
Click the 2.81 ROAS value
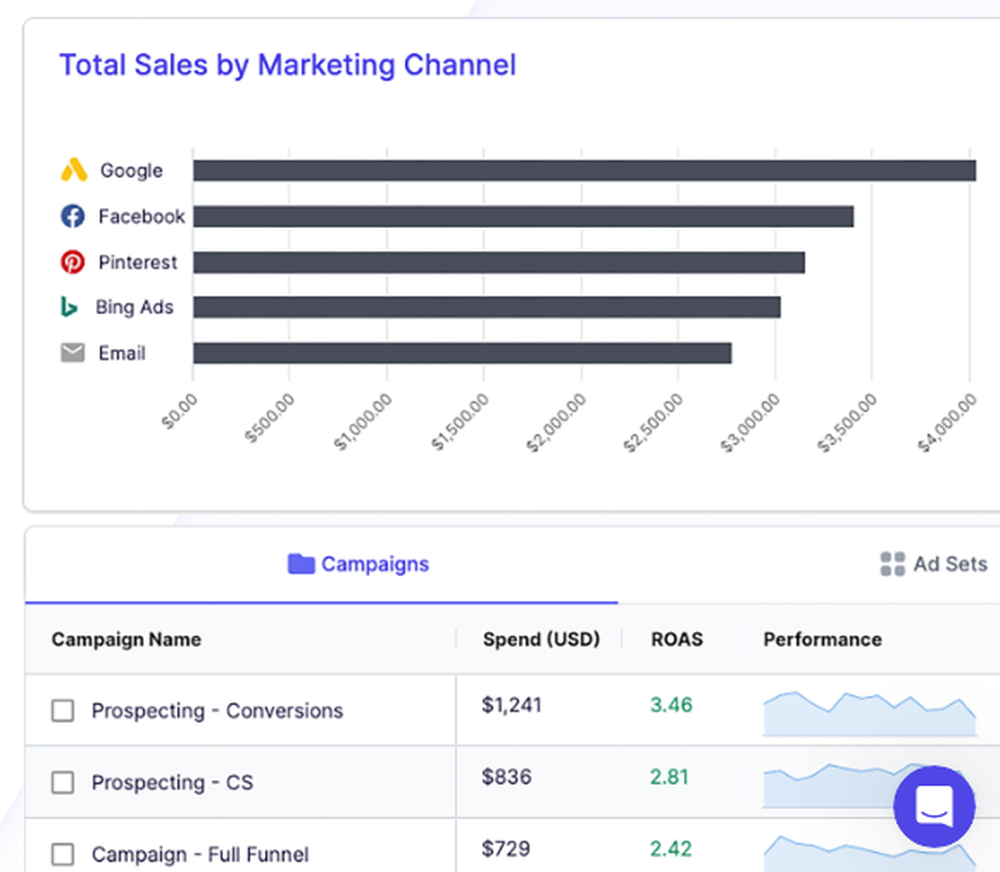pos(669,777)
